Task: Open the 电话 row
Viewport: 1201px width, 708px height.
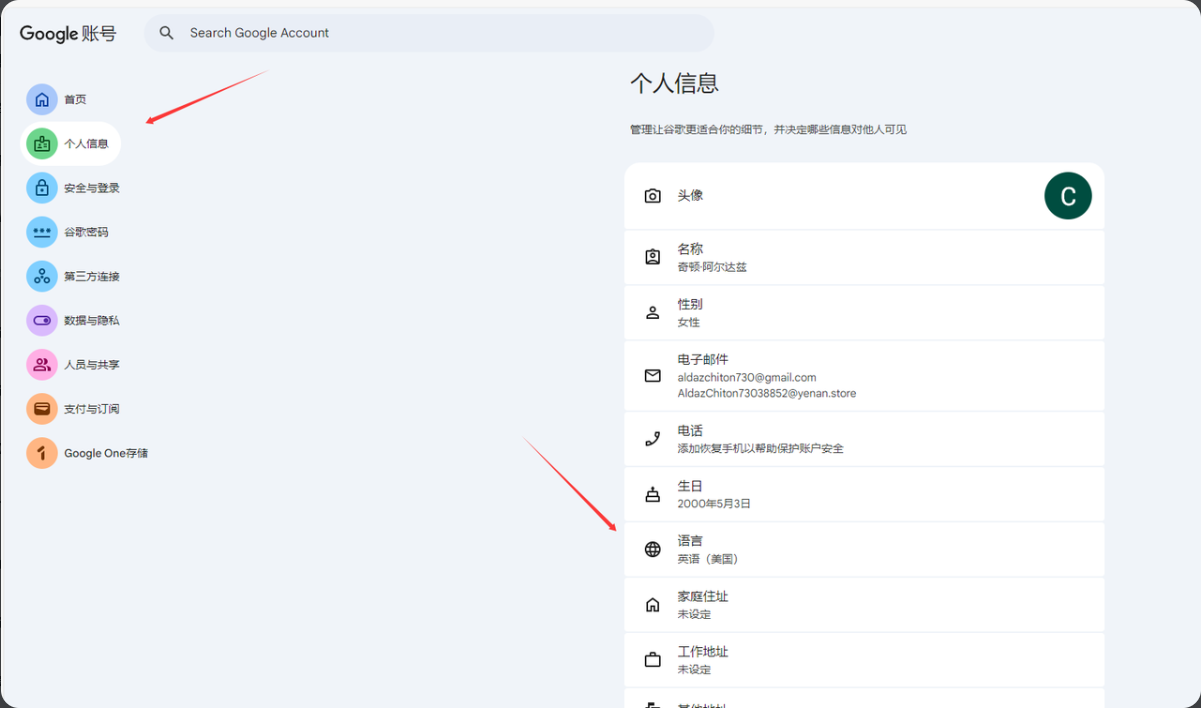Action: (x=864, y=439)
